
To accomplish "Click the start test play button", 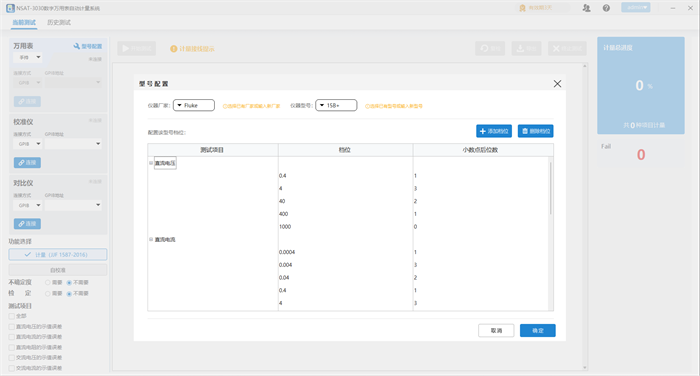I will [x=137, y=48].
